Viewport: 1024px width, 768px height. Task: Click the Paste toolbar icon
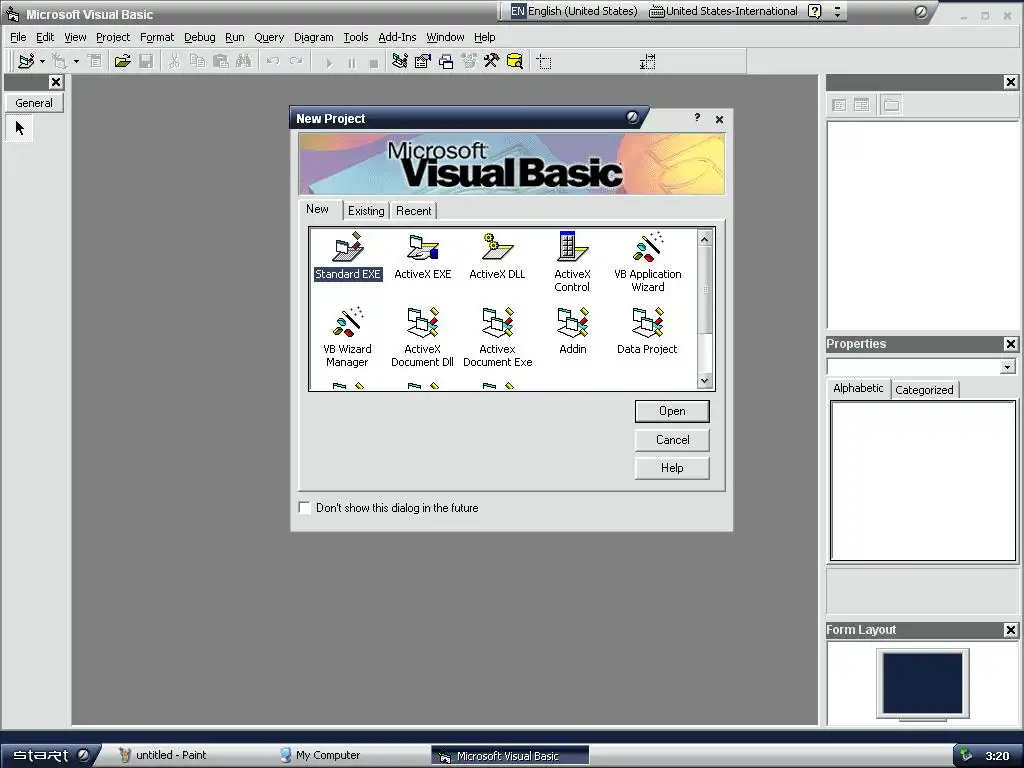(221, 61)
